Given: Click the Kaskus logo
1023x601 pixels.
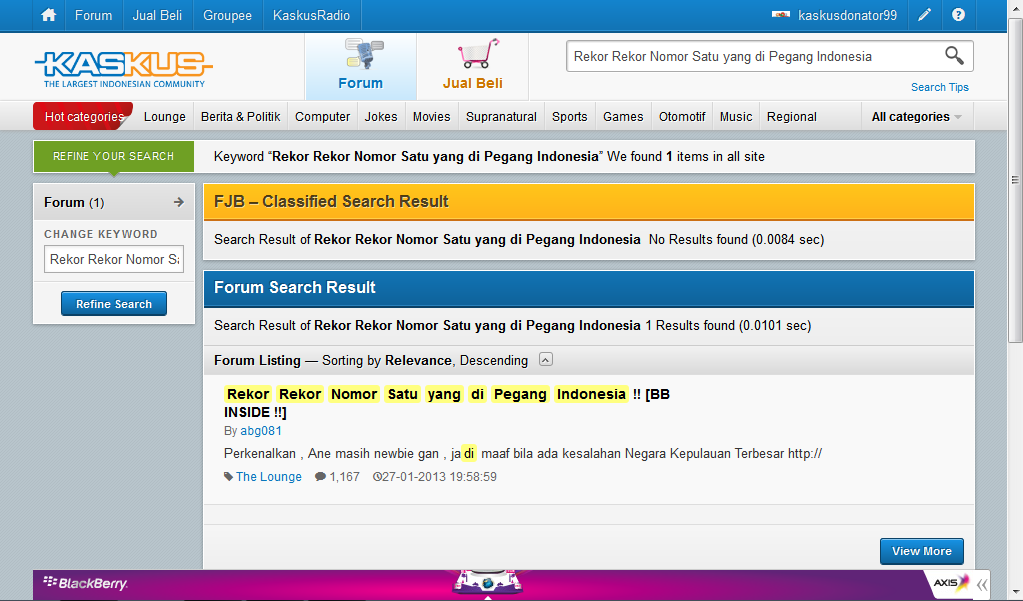Looking at the screenshot, I should point(123,67).
